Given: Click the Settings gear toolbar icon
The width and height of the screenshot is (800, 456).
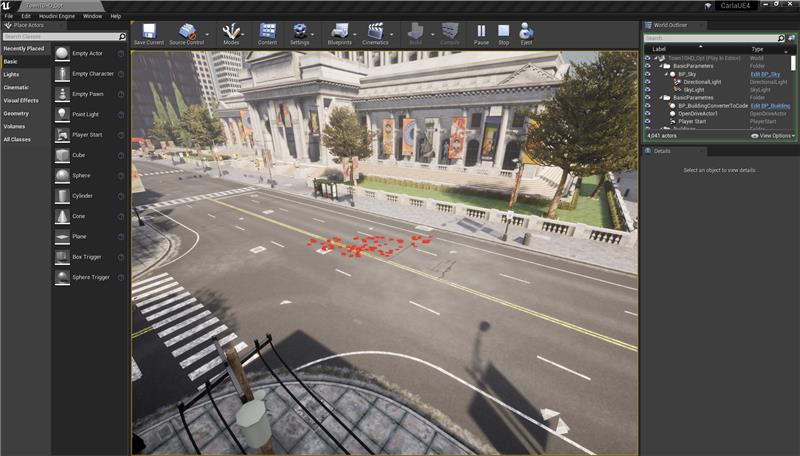Looking at the screenshot, I should (298, 31).
